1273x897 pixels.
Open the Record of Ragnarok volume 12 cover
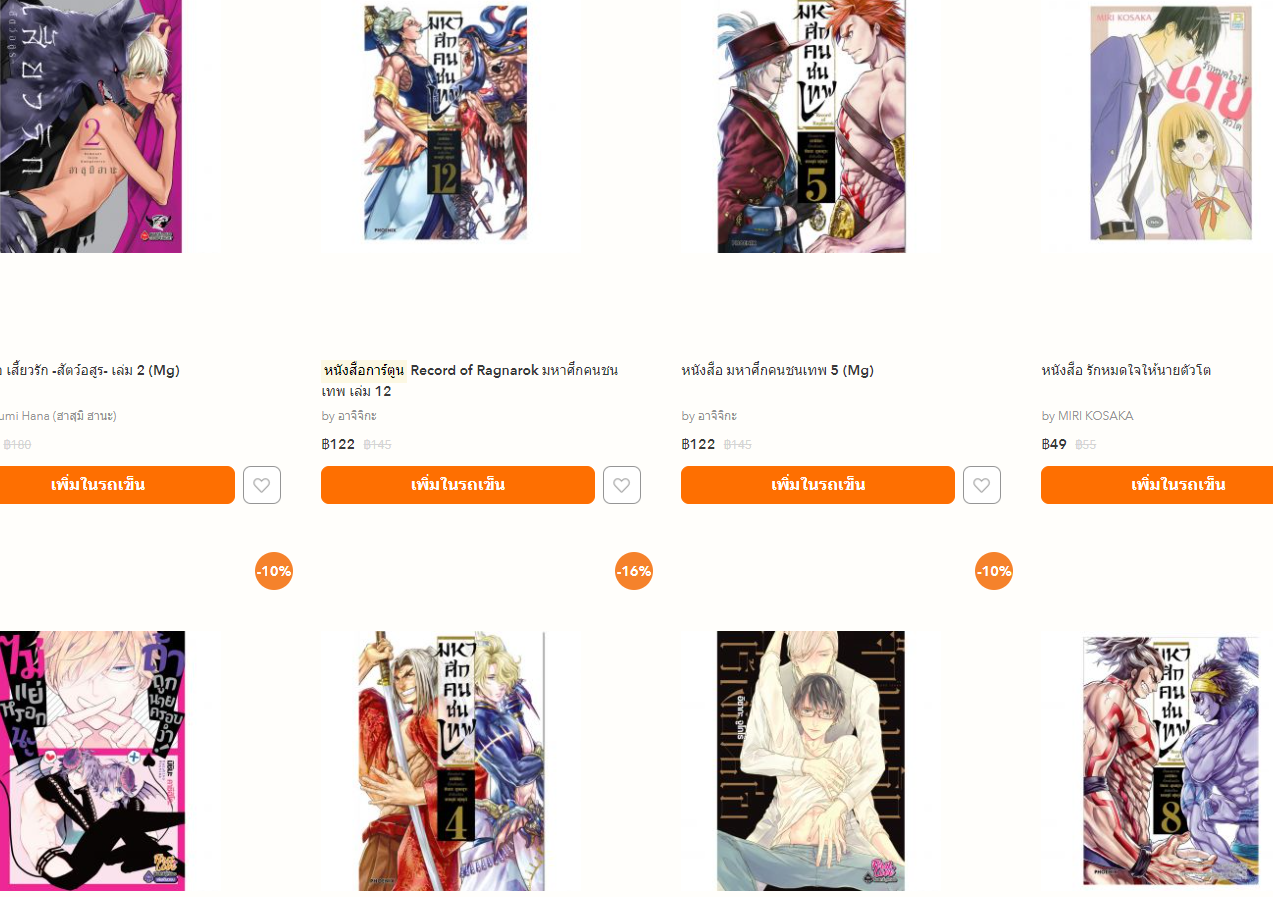pyautogui.click(x=445, y=122)
